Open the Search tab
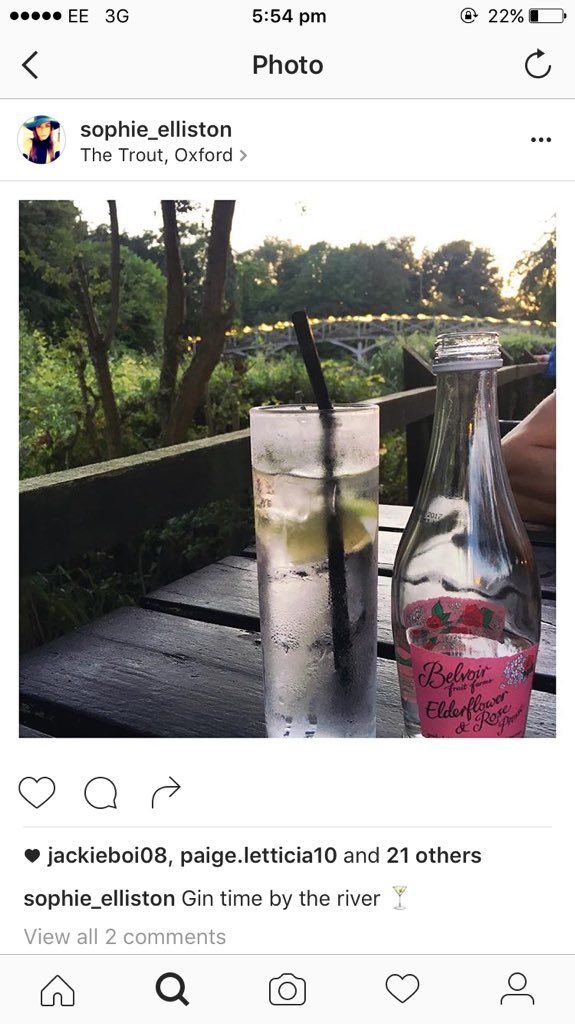The image size is (575, 1024). (x=172, y=990)
